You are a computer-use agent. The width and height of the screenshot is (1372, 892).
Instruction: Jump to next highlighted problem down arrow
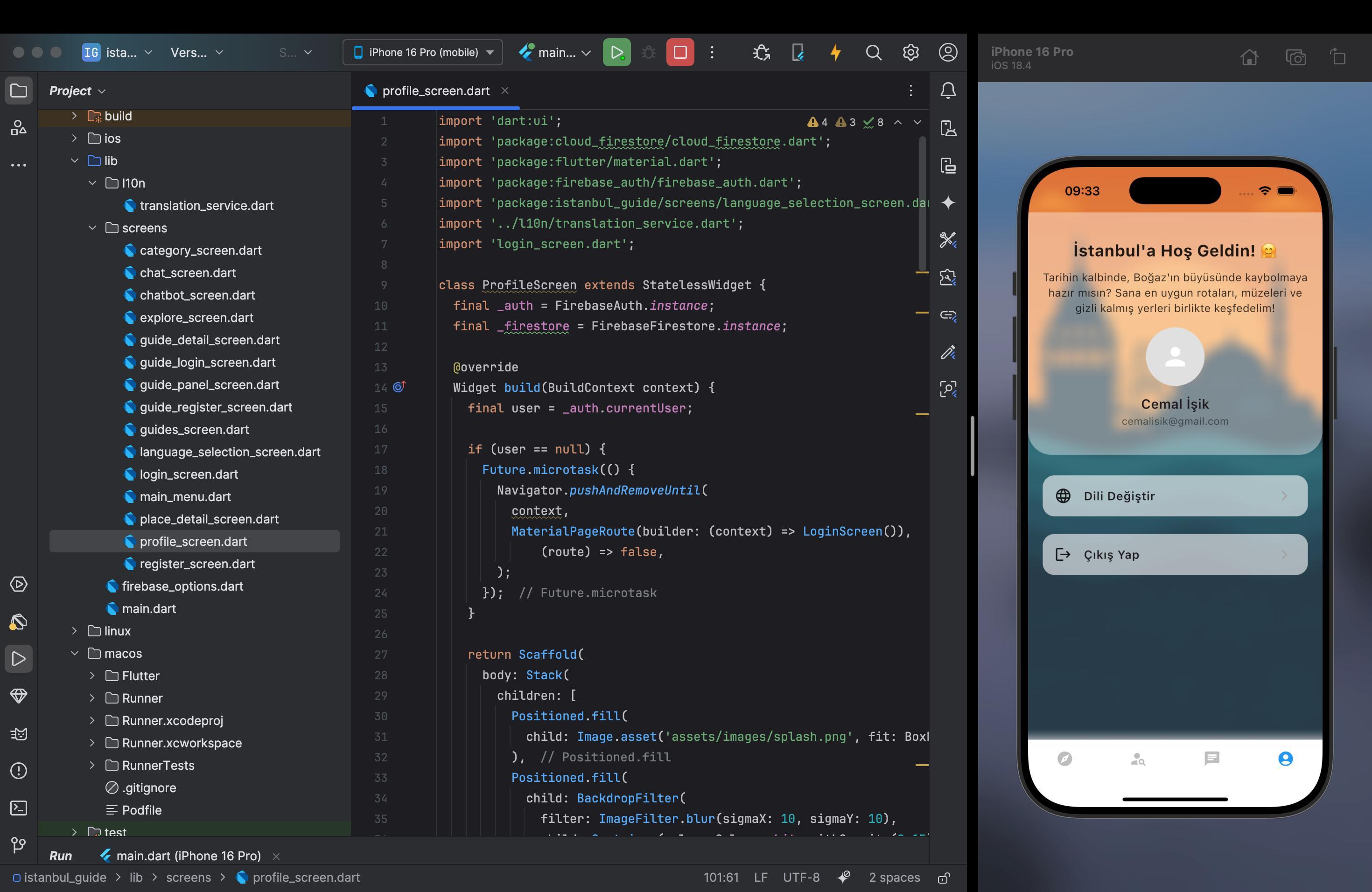[x=917, y=122]
